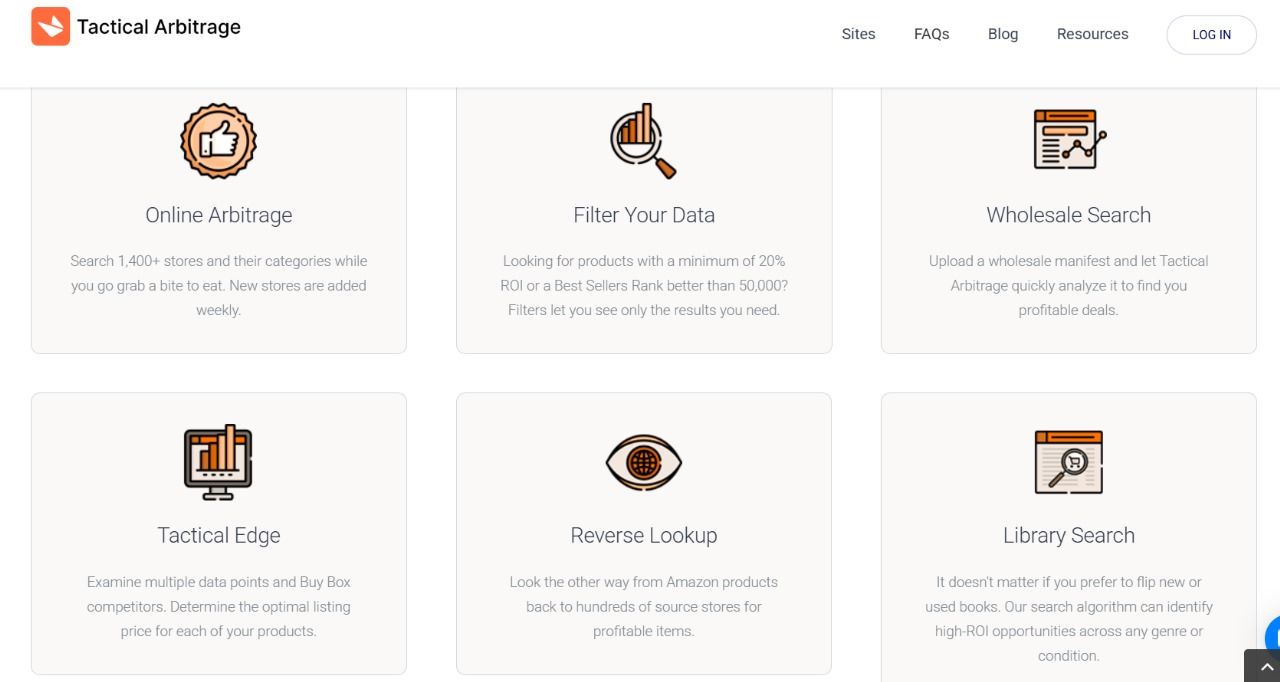Click the Tactical Arbitrage brand name

(x=159, y=27)
